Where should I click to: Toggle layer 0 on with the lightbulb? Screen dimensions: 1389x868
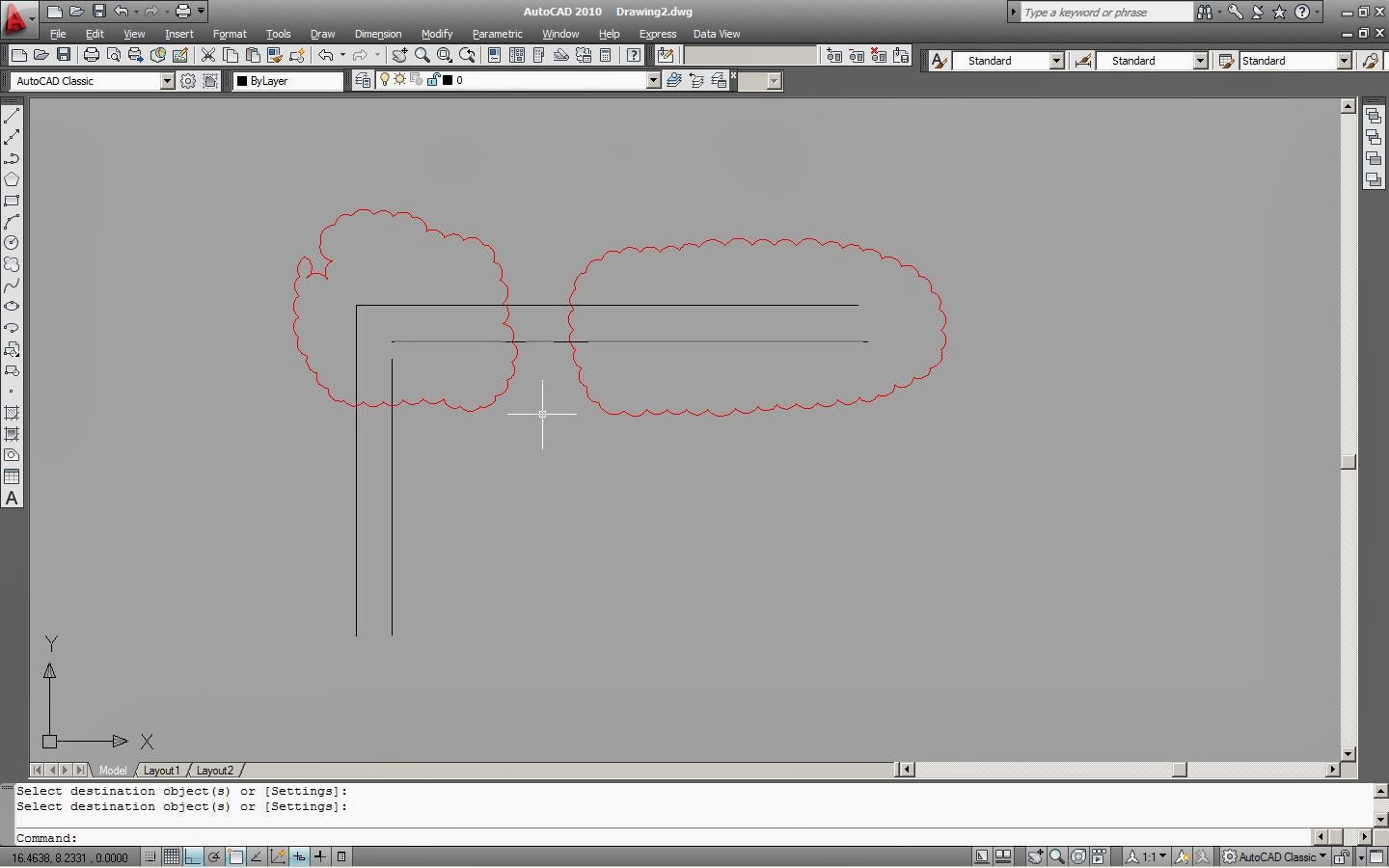(385, 79)
